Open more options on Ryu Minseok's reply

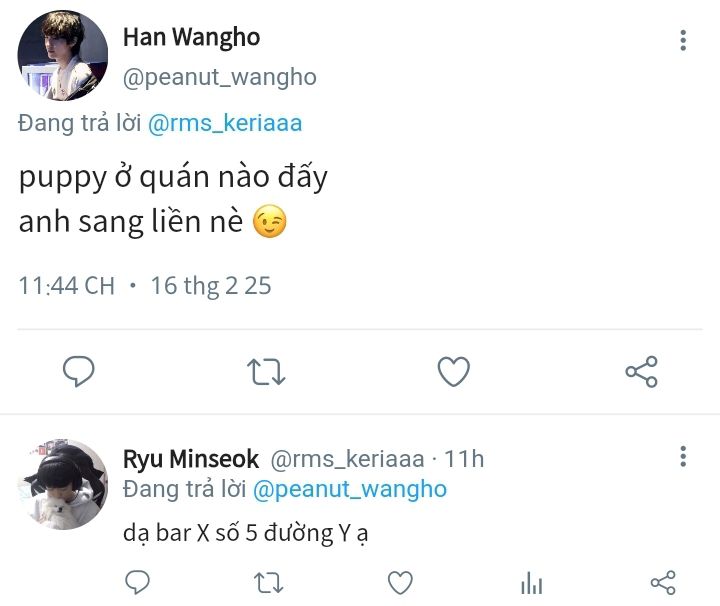tap(683, 457)
